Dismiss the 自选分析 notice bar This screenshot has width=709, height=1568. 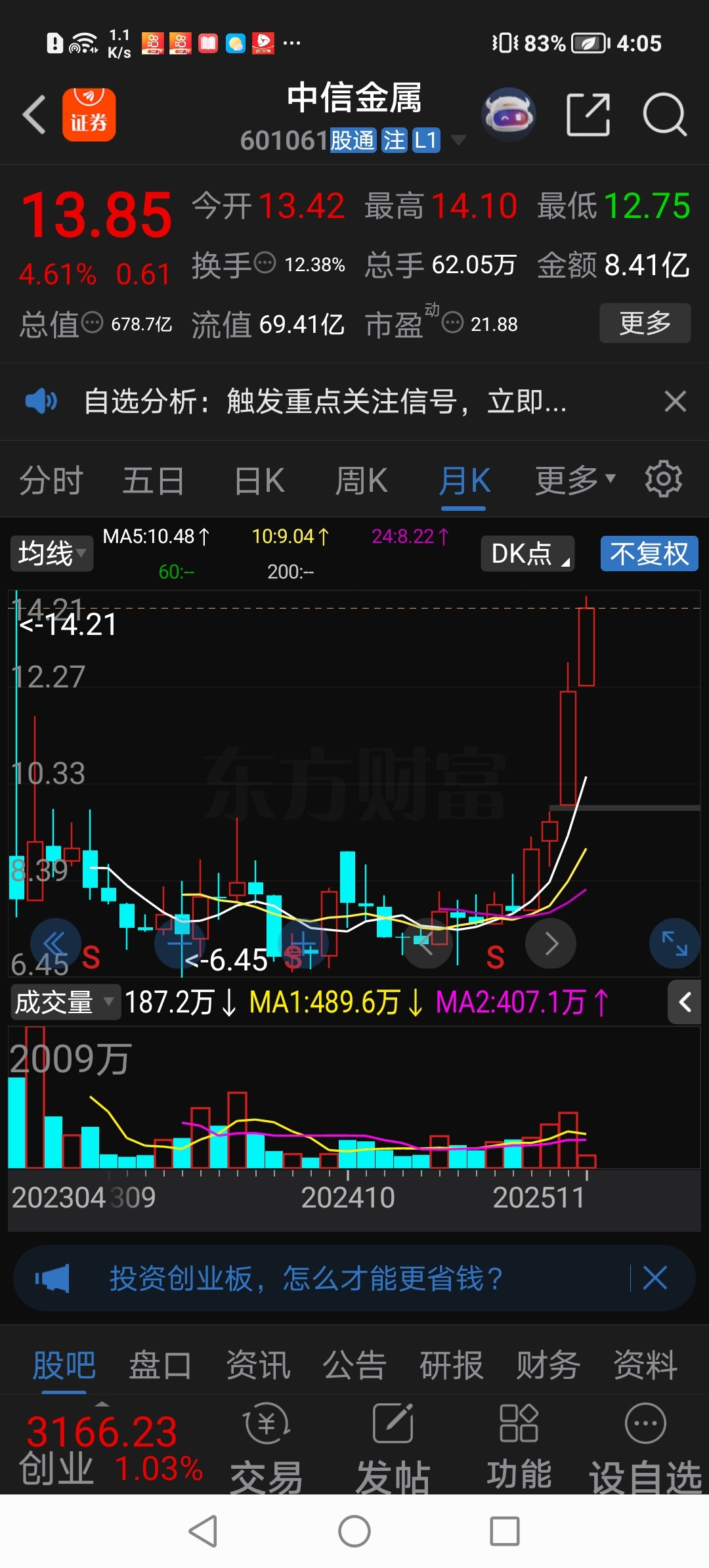click(x=675, y=401)
